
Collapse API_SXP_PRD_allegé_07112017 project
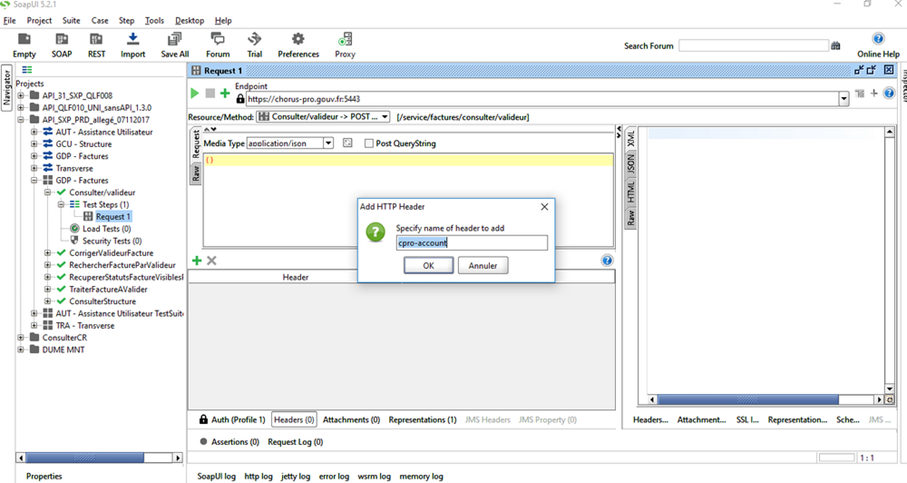21,120
